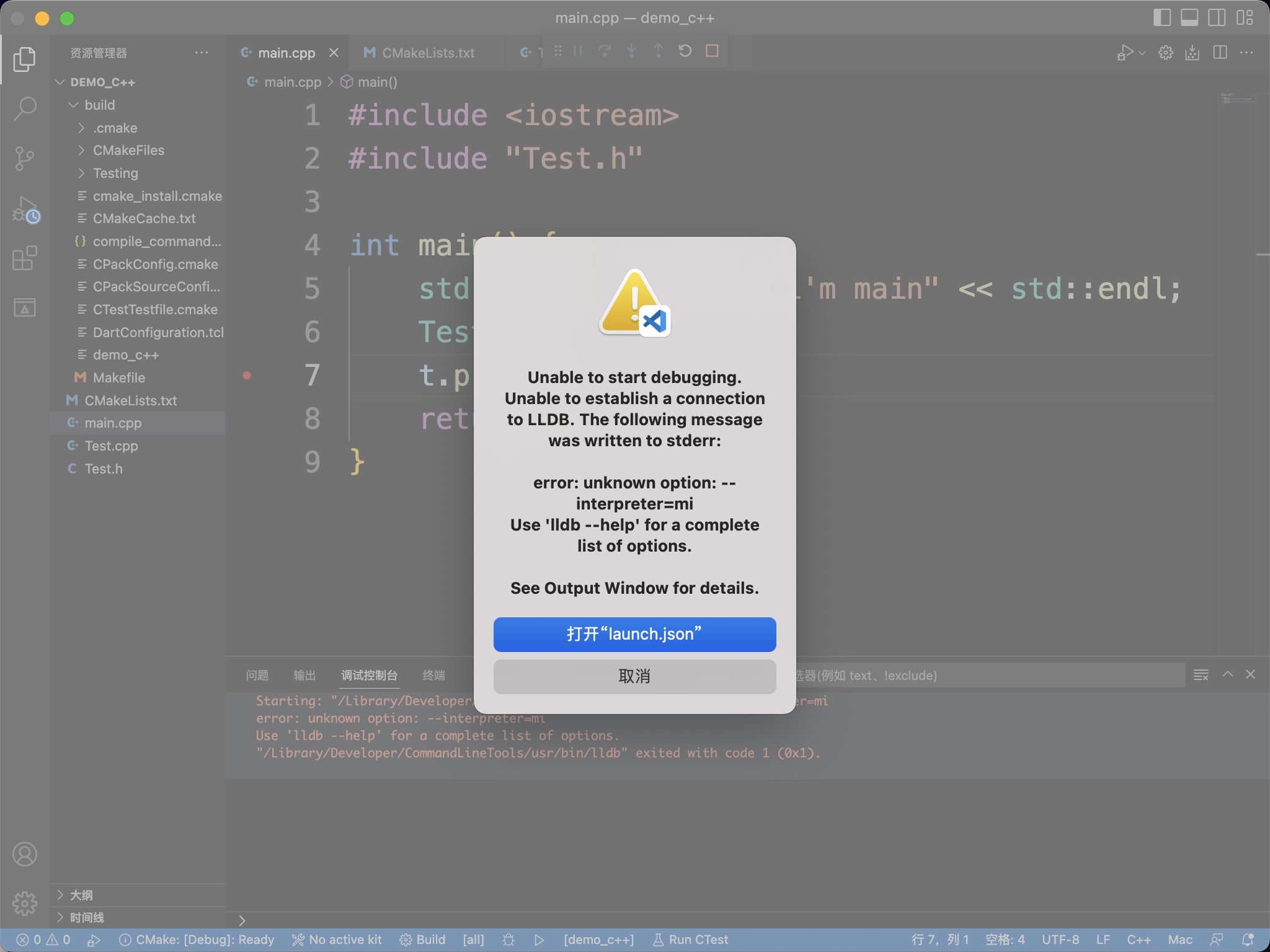The height and width of the screenshot is (952, 1270).
Task: Click the editor minimap
Action: click(1237, 99)
